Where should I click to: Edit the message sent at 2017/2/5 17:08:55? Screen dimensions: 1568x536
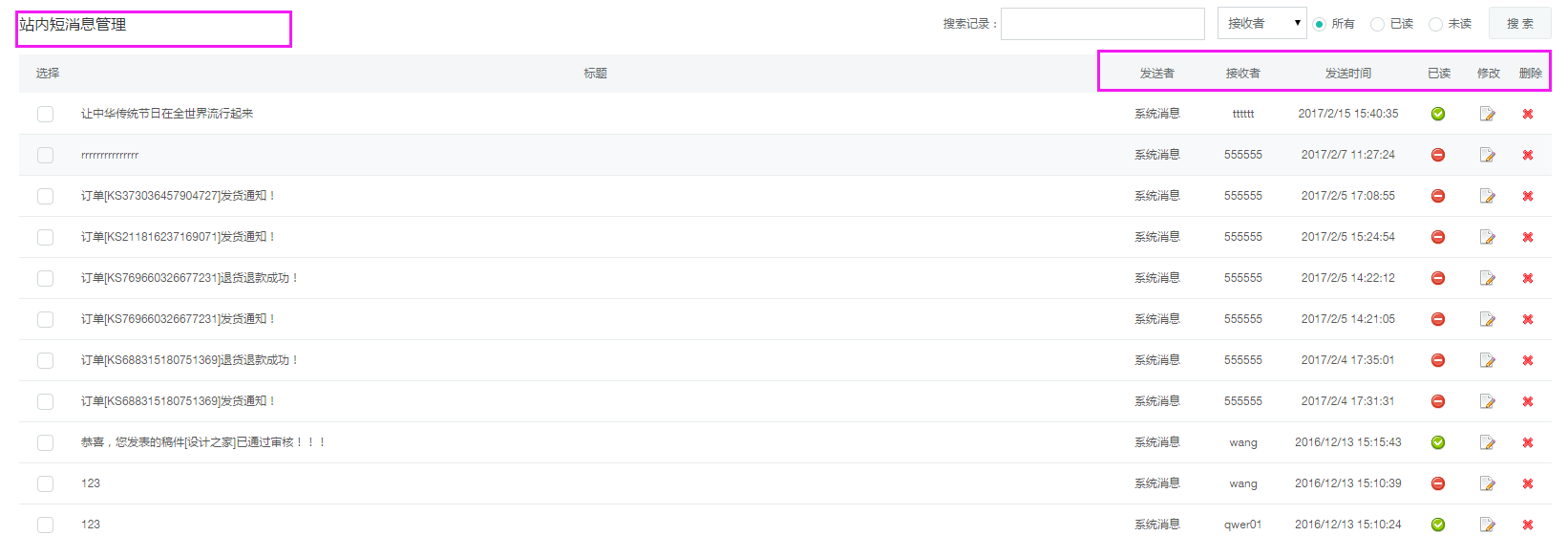pos(1487,196)
